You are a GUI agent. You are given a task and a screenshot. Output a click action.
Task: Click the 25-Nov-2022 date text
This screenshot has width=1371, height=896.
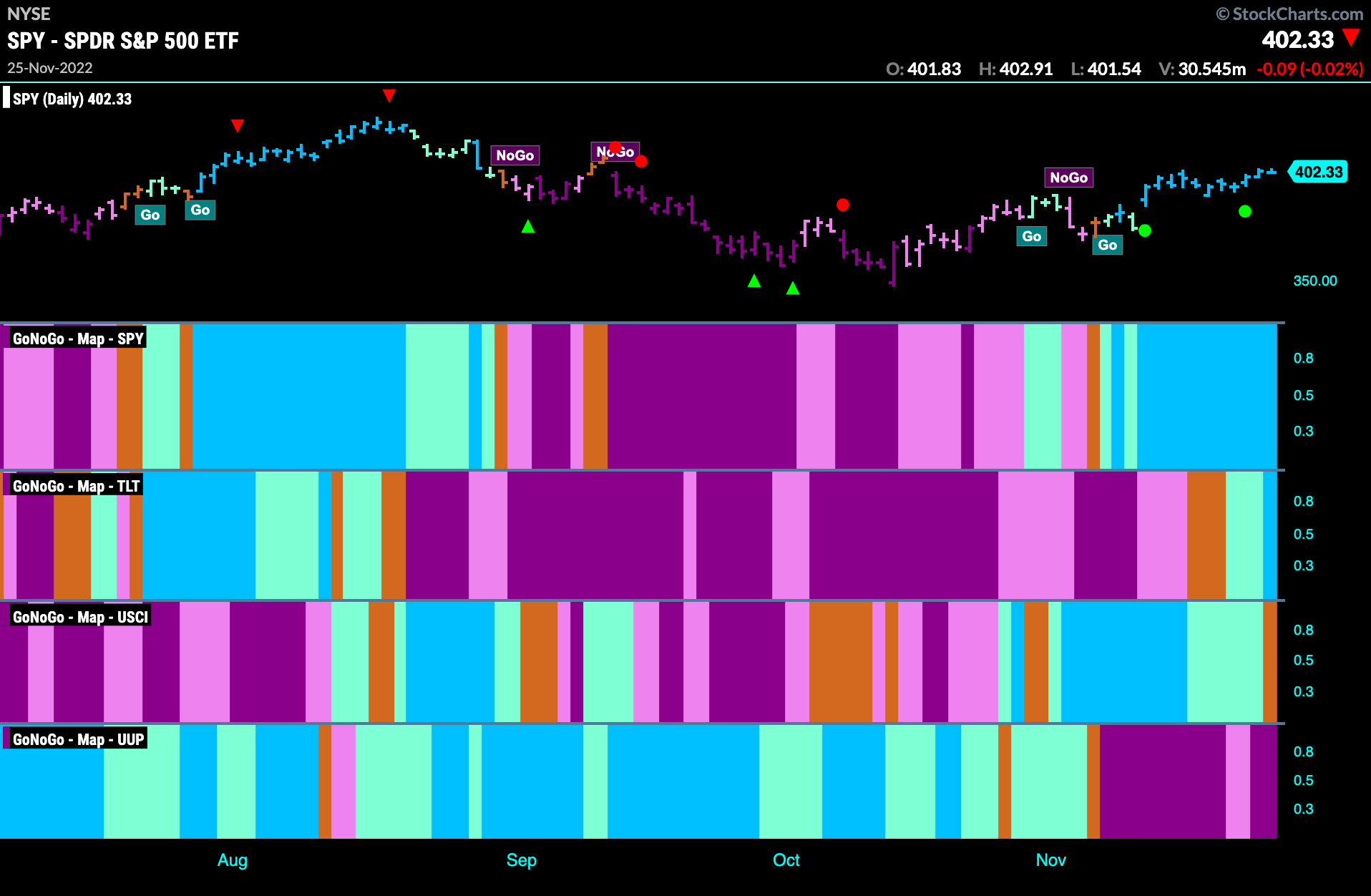point(50,68)
